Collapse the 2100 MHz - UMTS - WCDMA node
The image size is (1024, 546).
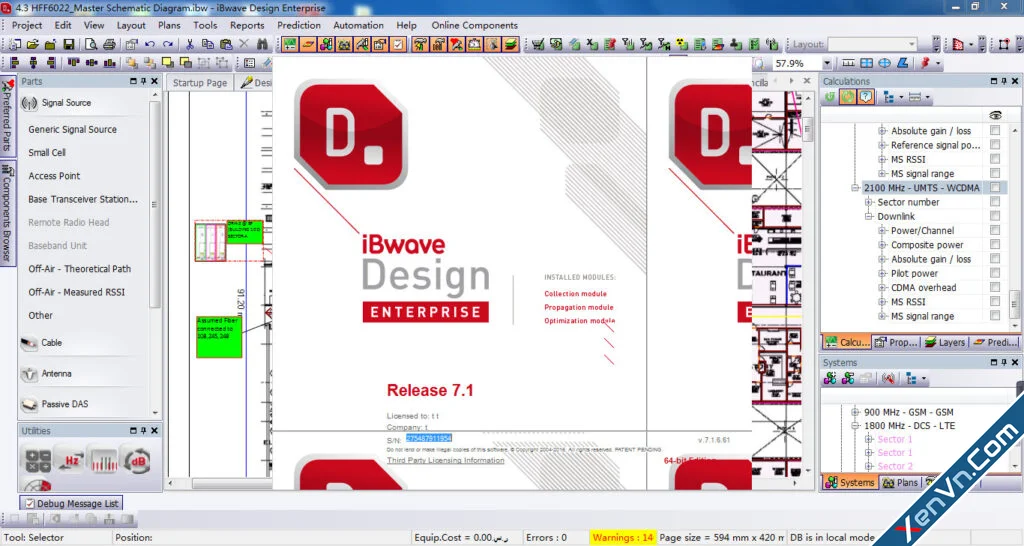855,188
